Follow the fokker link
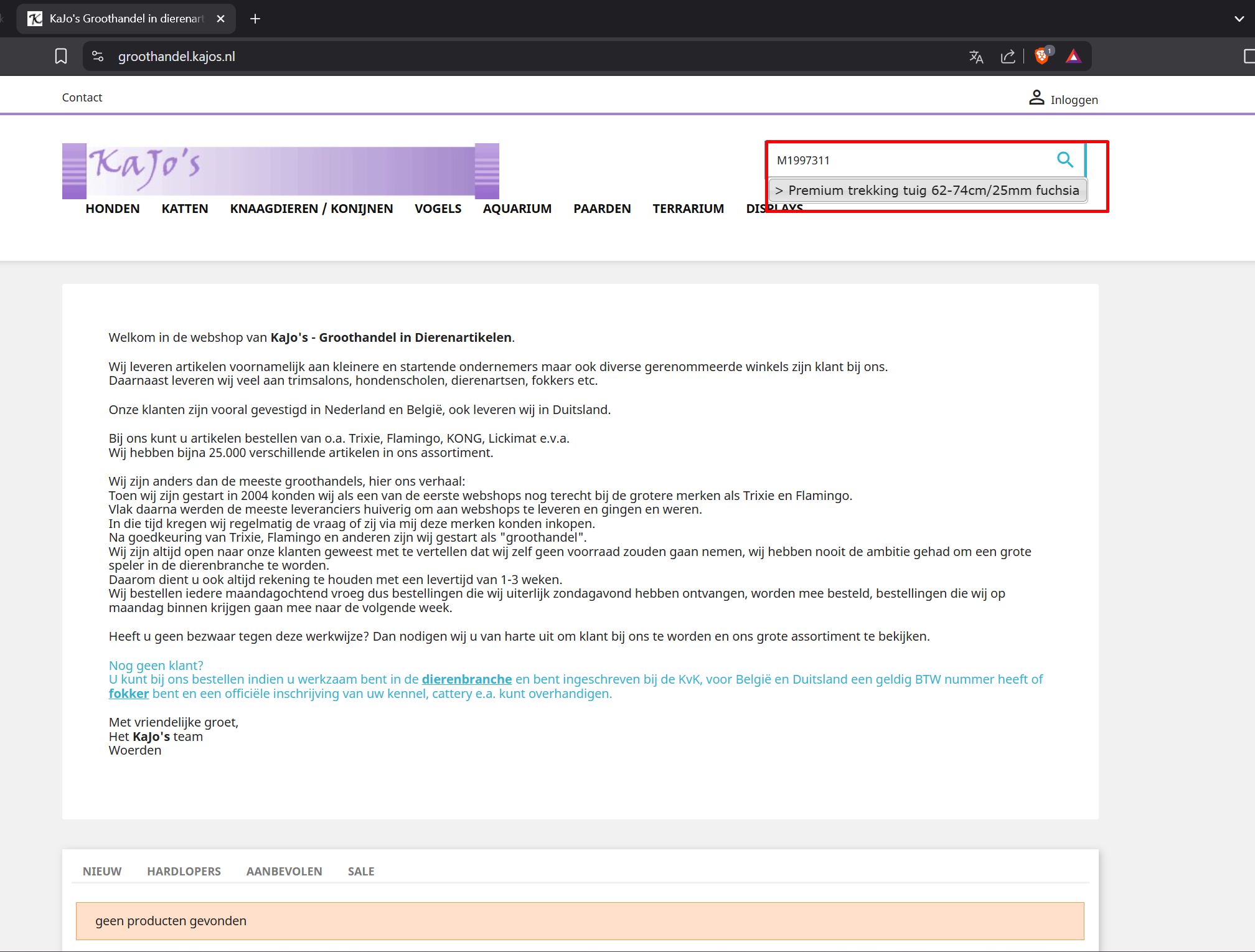Screen dimensions: 1255x952 [x=129, y=694]
